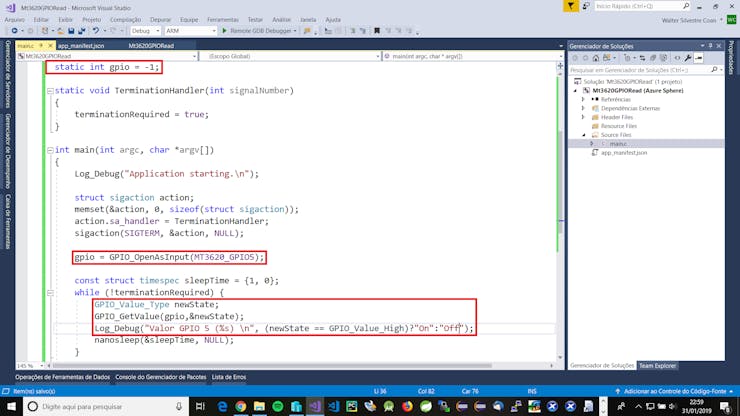Click Collapse All icon in Solution Explorer
The width and height of the screenshot is (740, 416).
(653, 58)
